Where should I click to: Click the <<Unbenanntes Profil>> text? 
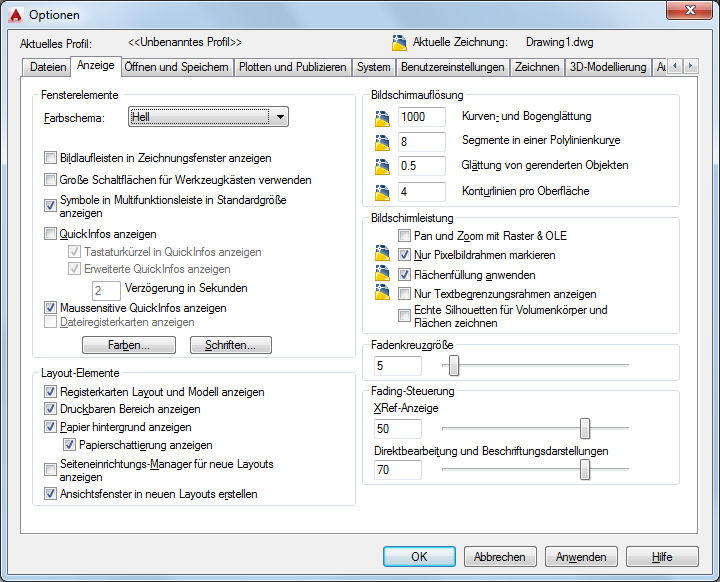click(x=185, y=42)
